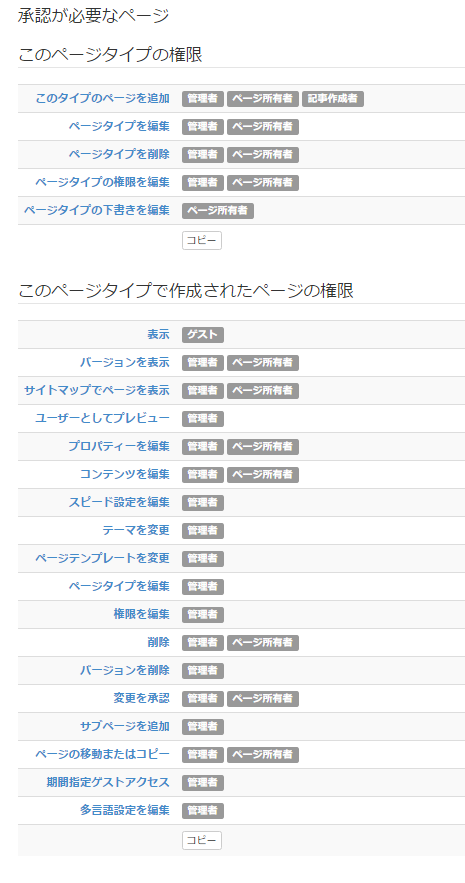Open the '多言語設定を編集' permission link
This screenshot has height=883, width=465.
click(x=124, y=811)
